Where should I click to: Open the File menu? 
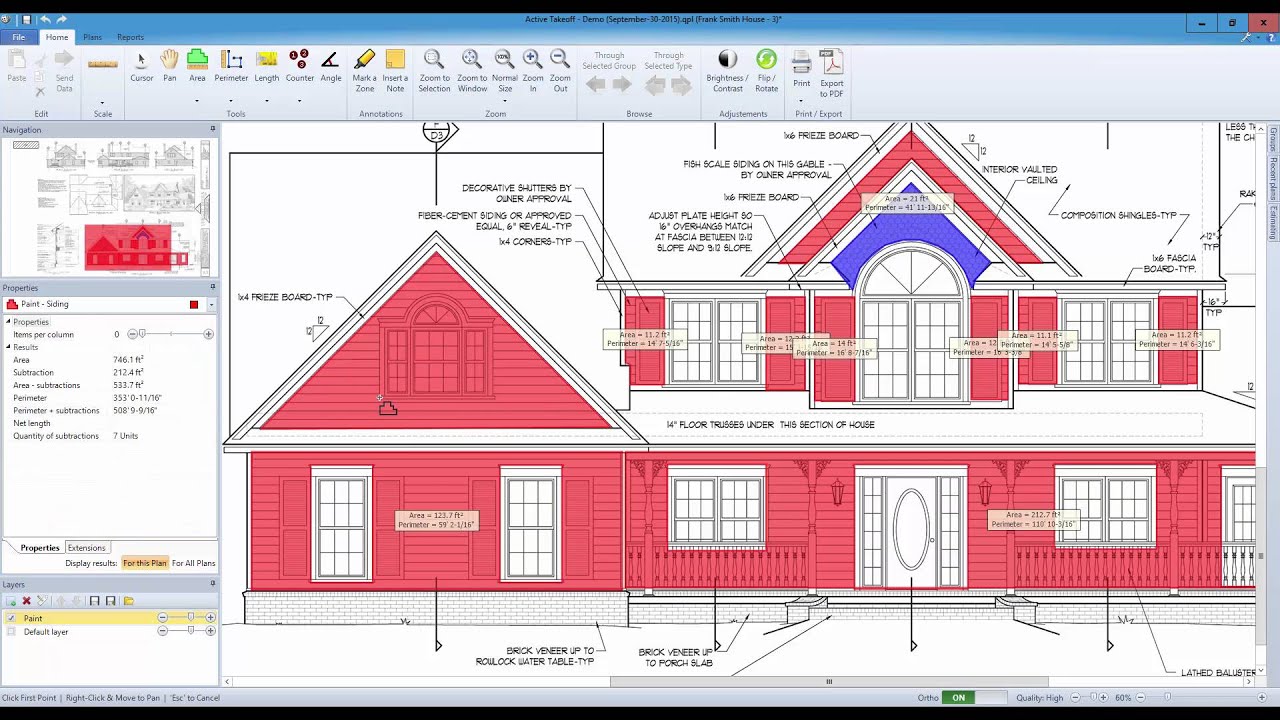pos(18,37)
